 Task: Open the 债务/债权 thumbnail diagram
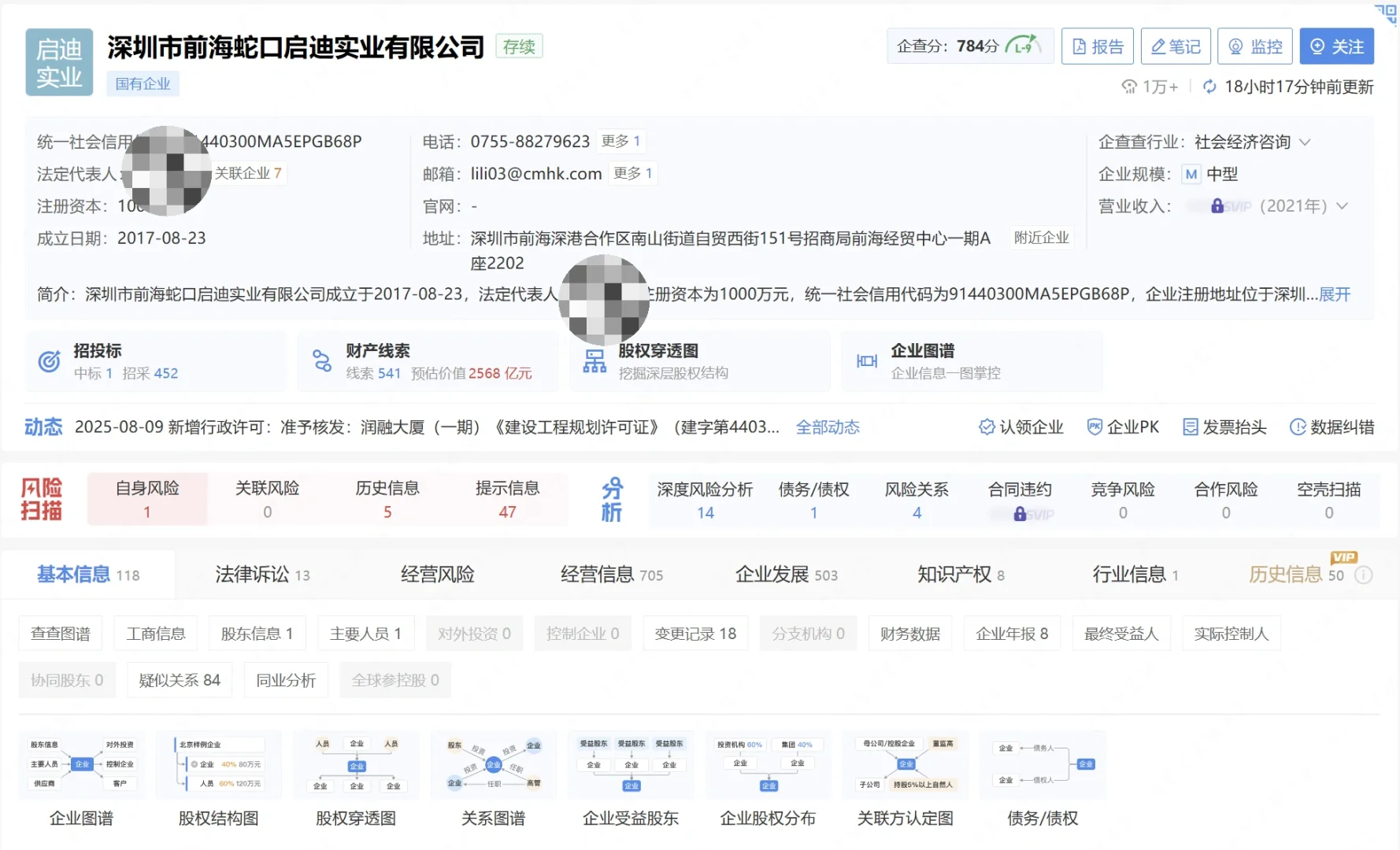(x=1043, y=765)
